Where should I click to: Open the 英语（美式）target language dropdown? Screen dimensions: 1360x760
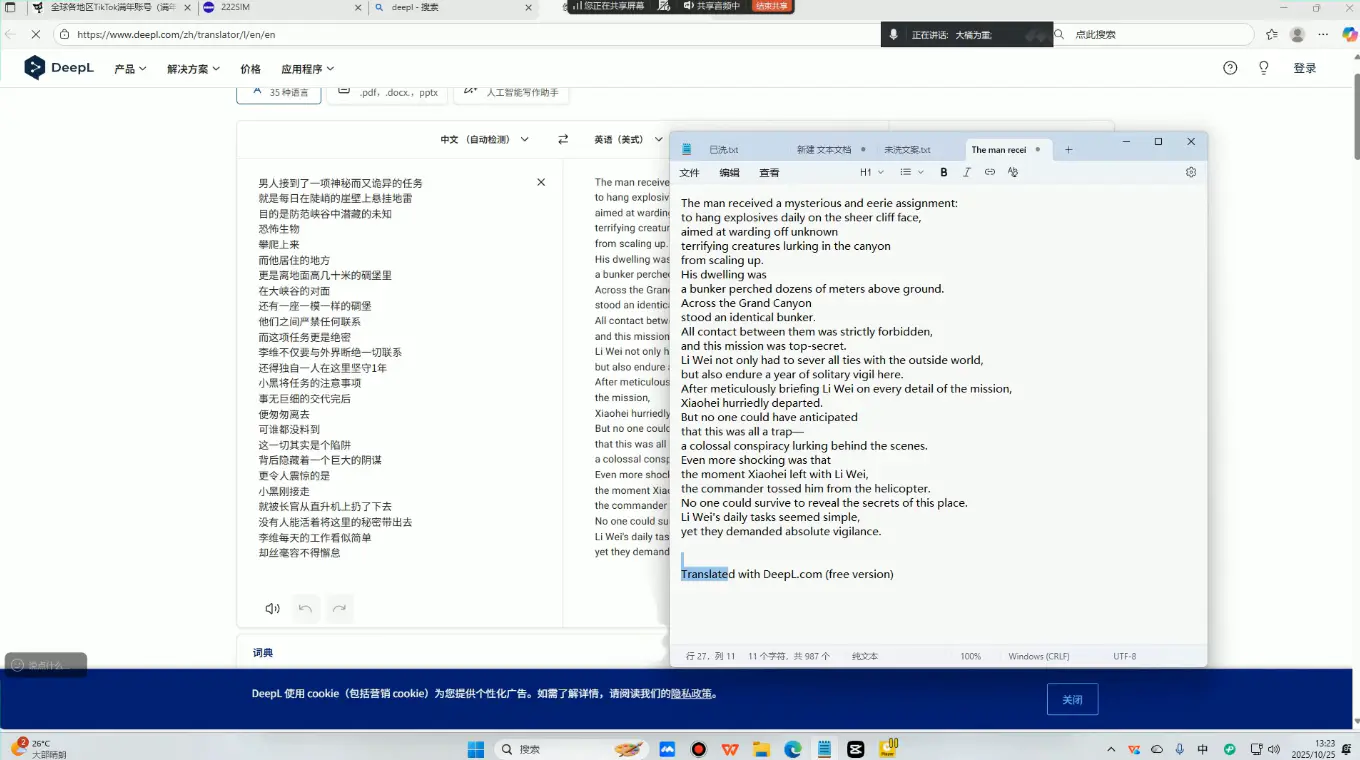[x=628, y=139]
